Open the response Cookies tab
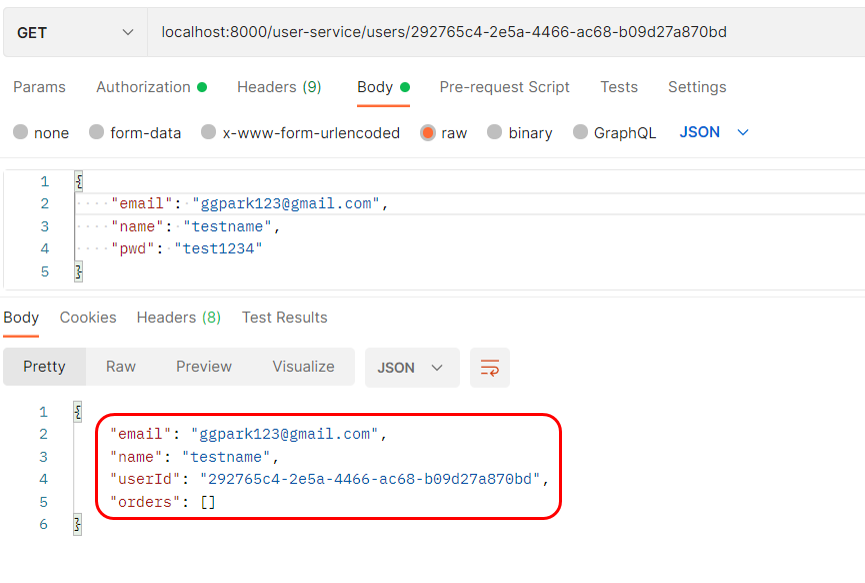 point(88,318)
